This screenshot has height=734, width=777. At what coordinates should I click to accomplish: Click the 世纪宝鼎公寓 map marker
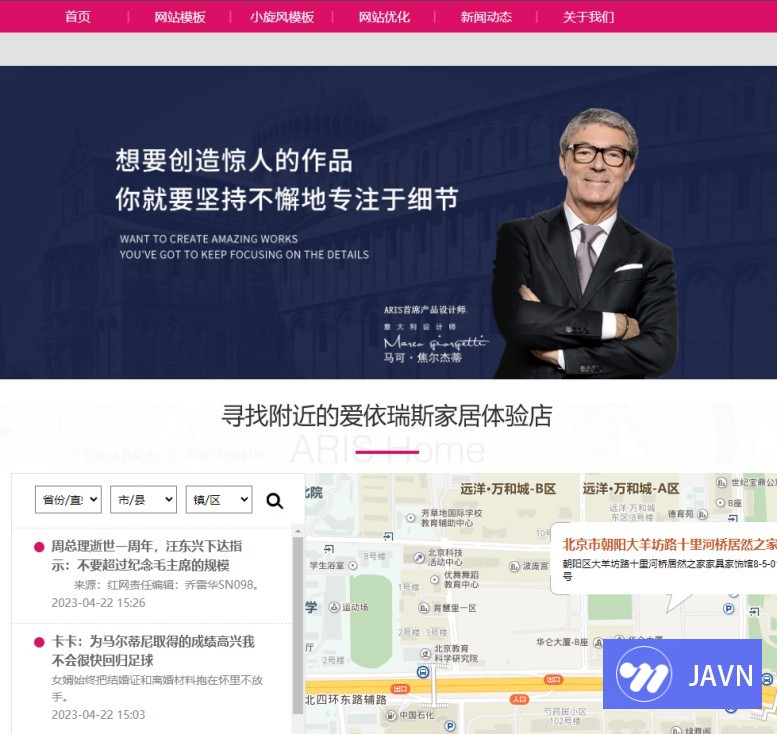pos(722,482)
